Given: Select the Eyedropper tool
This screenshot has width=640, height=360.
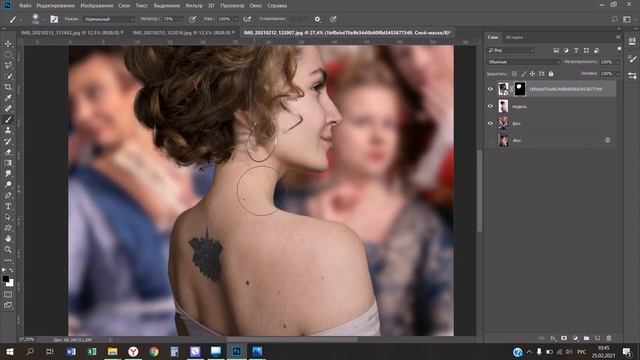Looking at the screenshot, I should [8, 98].
